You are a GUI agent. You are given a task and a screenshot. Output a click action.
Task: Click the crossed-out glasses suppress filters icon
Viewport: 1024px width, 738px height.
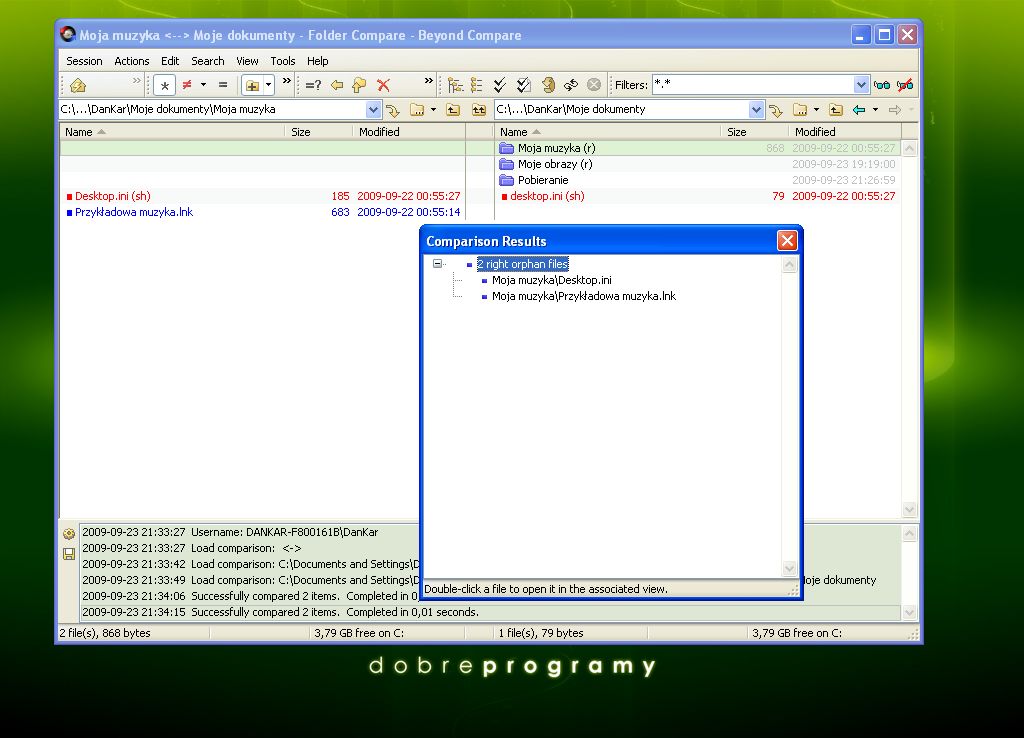[x=905, y=85]
